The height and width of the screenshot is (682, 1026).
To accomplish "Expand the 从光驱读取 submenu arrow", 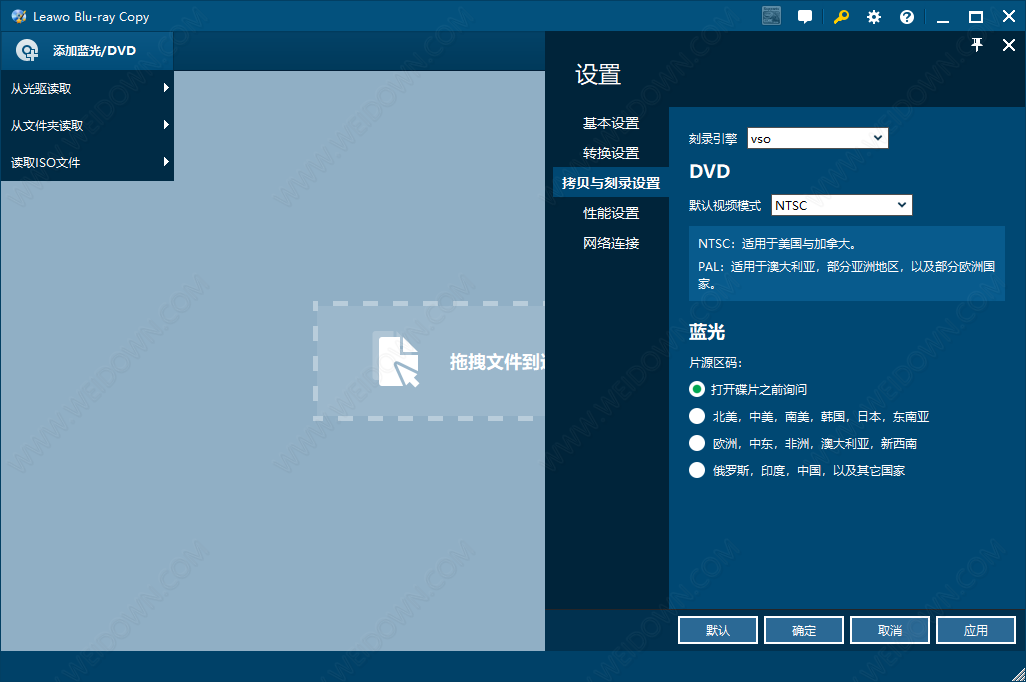I will click(166, 88).
